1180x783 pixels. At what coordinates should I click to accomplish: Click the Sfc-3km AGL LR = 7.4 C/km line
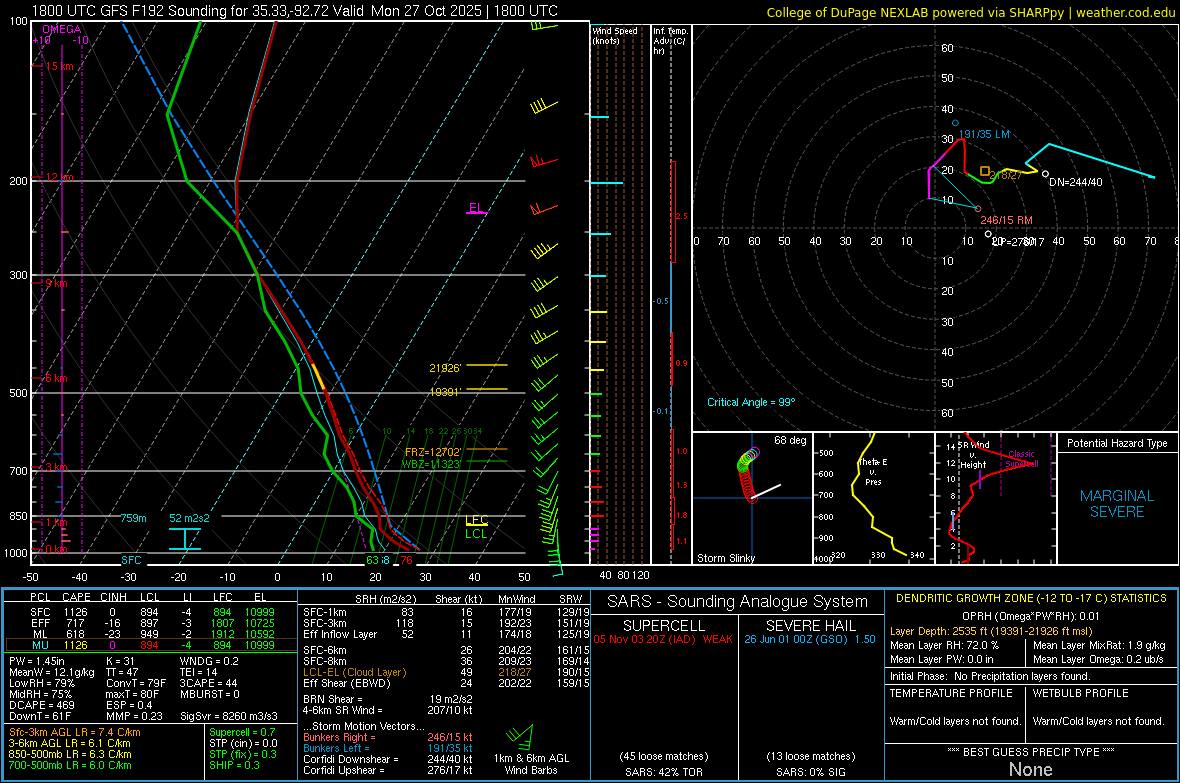(x=75, y=732)
